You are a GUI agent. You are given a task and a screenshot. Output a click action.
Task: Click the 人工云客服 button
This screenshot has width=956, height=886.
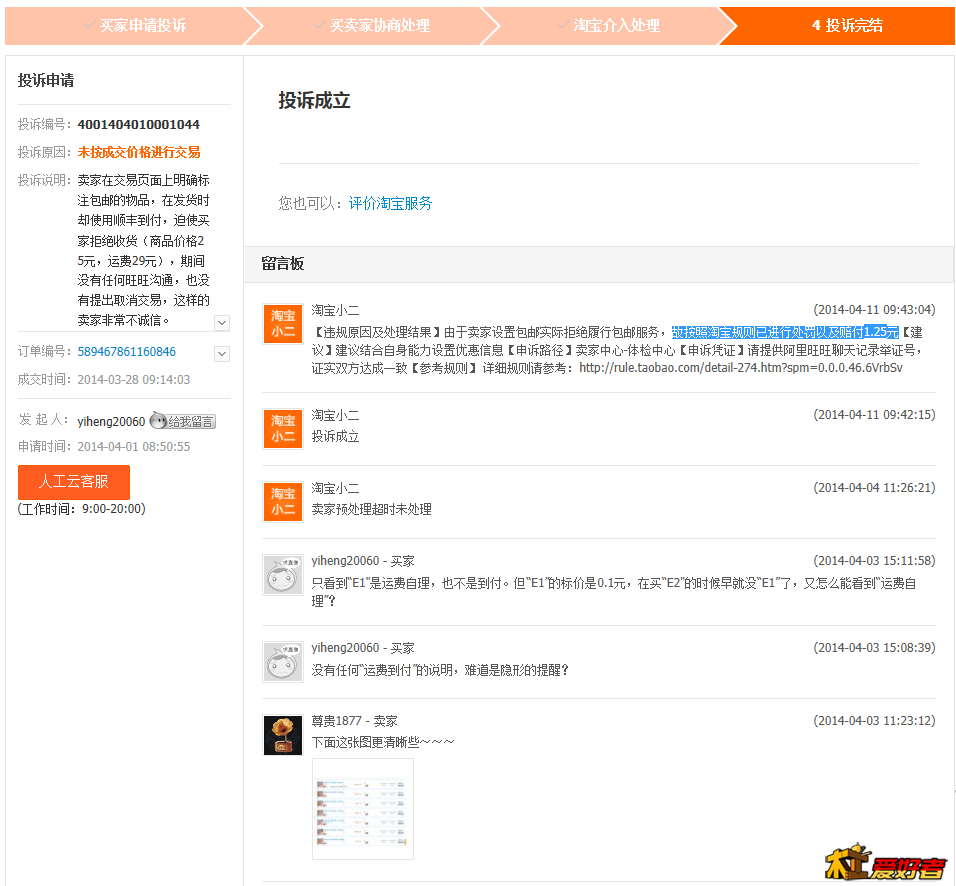point(74,482)
